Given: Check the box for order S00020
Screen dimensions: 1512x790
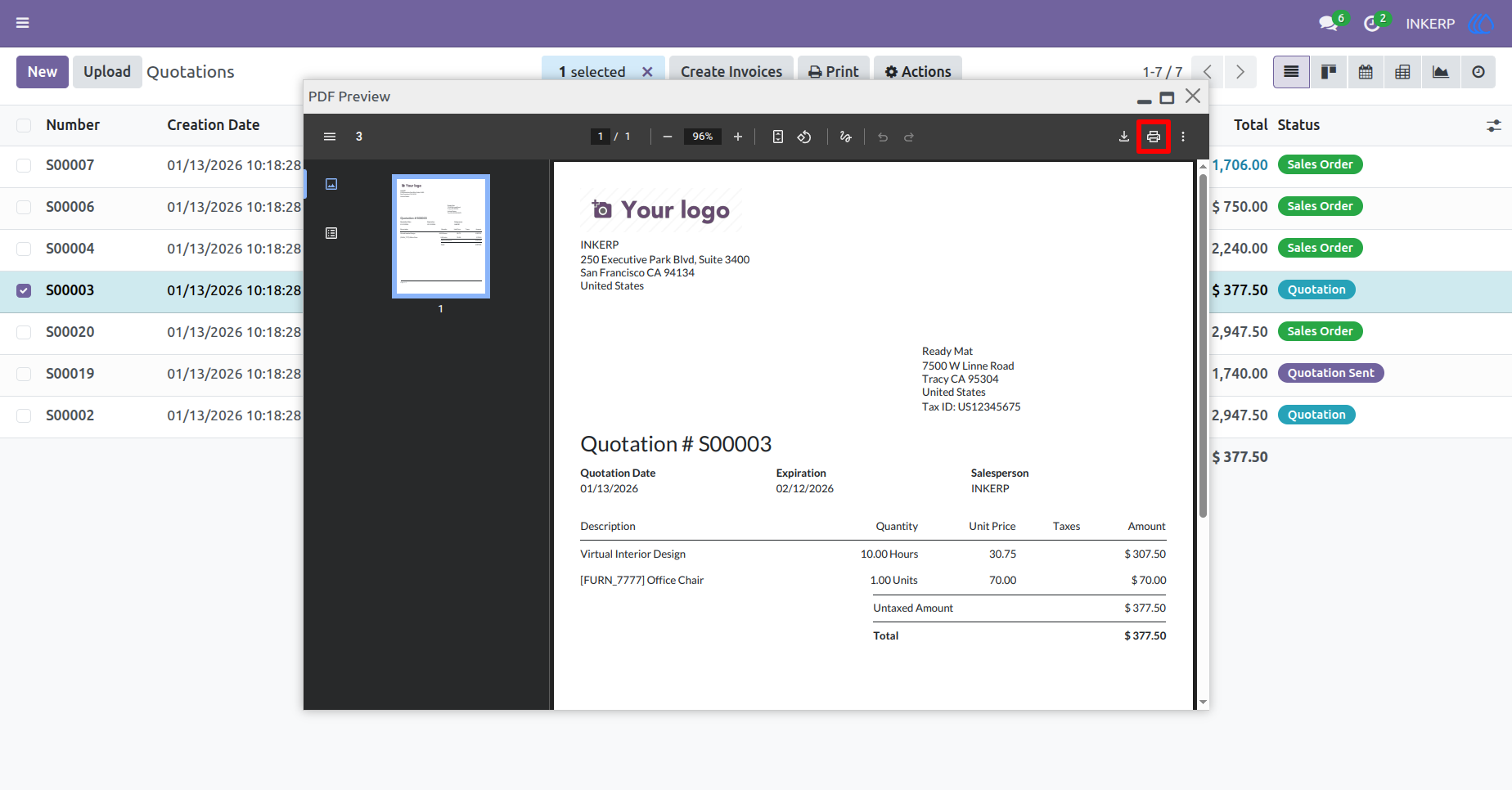Looking at the screenshot, I should click(24, 332).
